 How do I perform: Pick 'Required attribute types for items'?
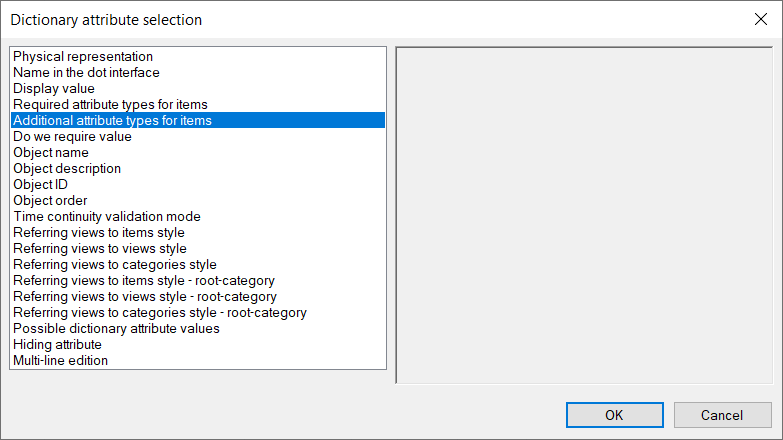click(198, 104)
